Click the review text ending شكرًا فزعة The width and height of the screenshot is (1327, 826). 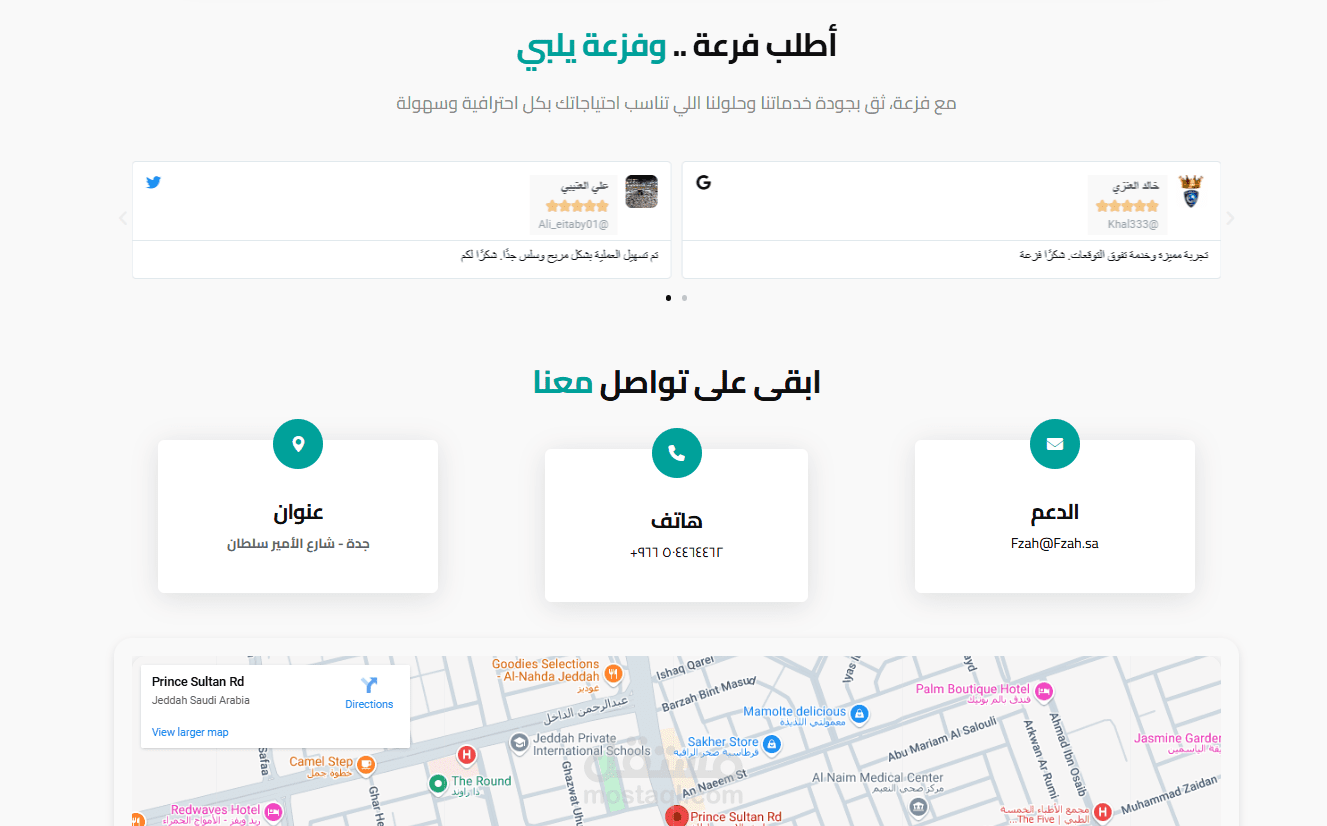tap(1113, 256)
